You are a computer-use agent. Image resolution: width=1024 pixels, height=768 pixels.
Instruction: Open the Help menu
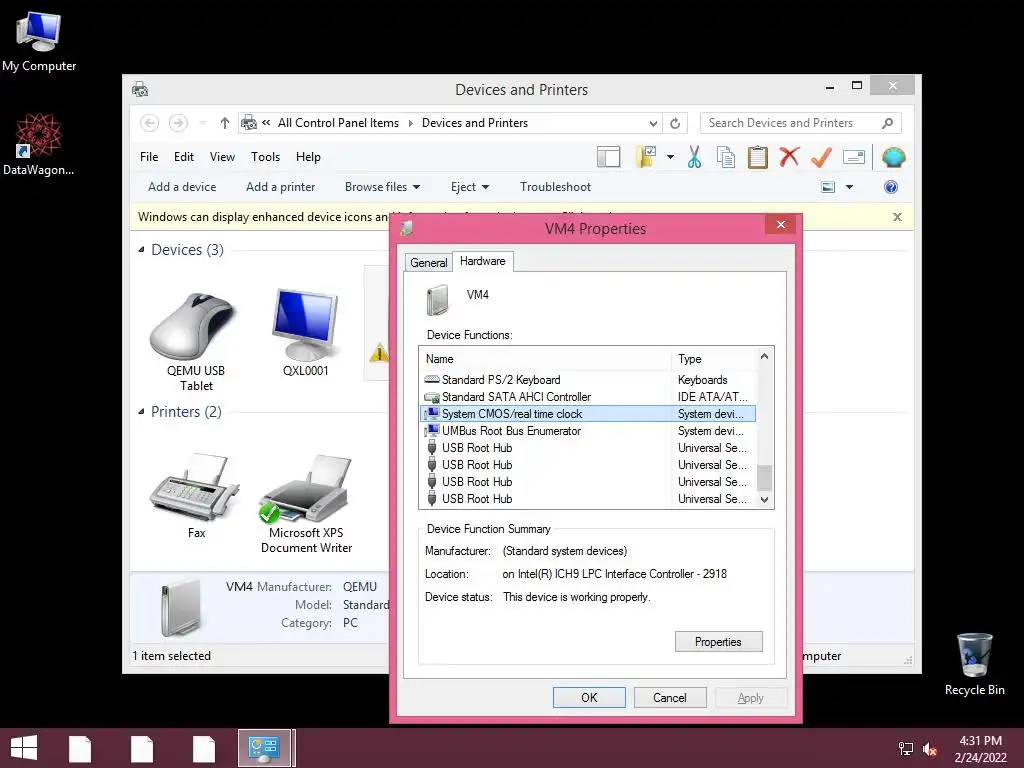point(308,157)
